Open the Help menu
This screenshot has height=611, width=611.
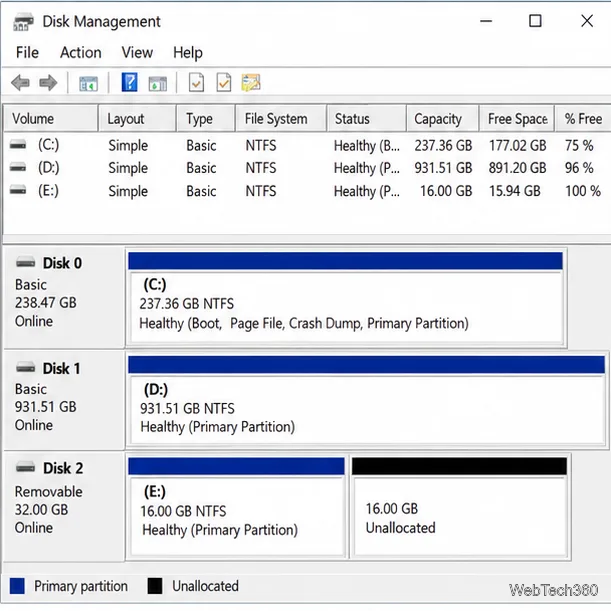pos(188,52)
